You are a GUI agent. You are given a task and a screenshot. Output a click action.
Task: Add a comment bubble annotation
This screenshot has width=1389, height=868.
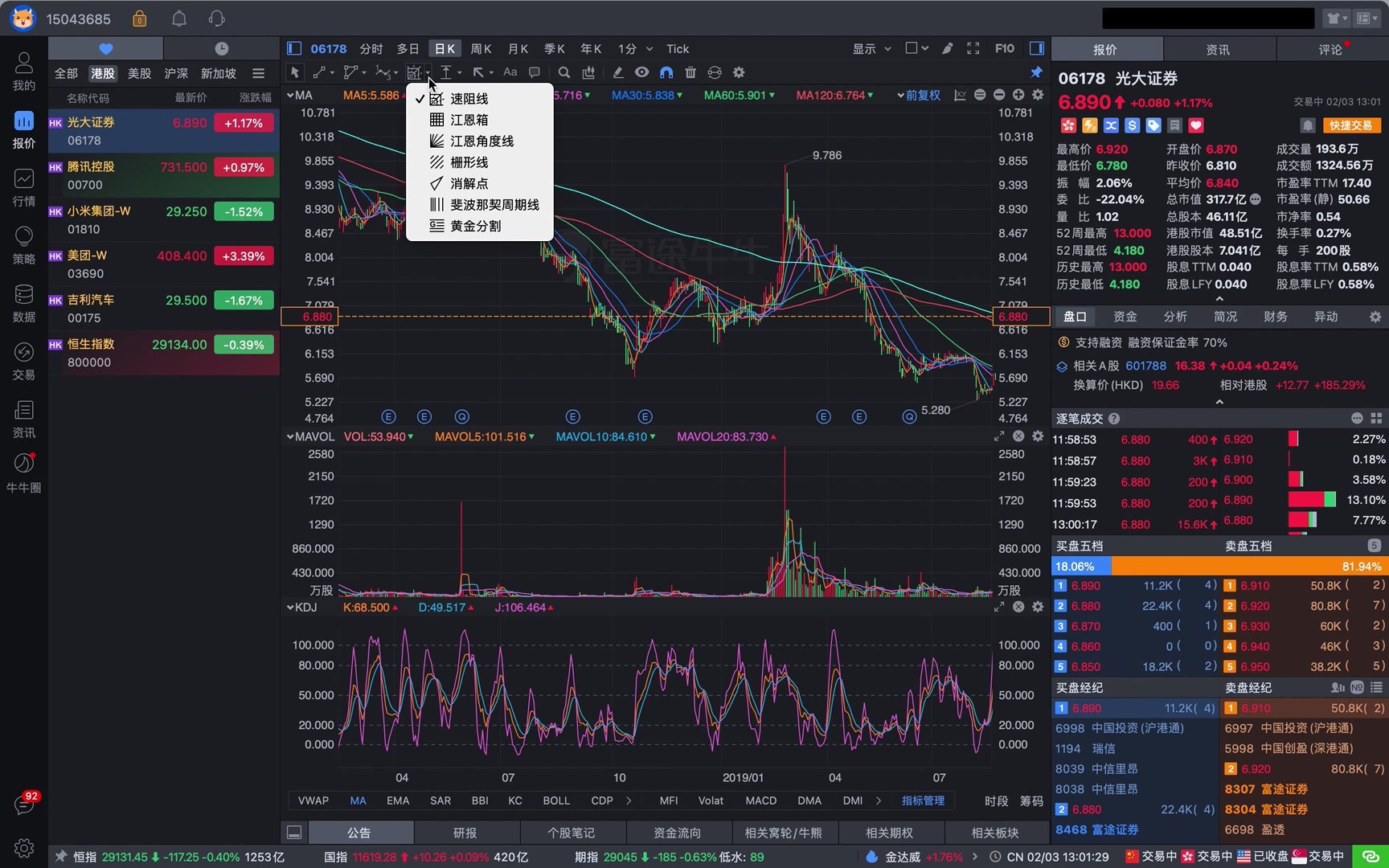(x=534, y=72)
